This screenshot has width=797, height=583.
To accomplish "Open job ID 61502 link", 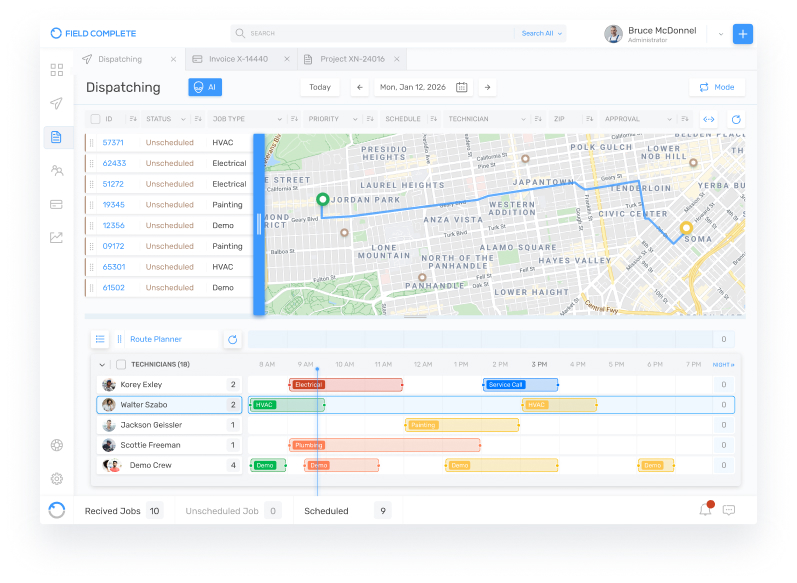I will click(113, 288).
